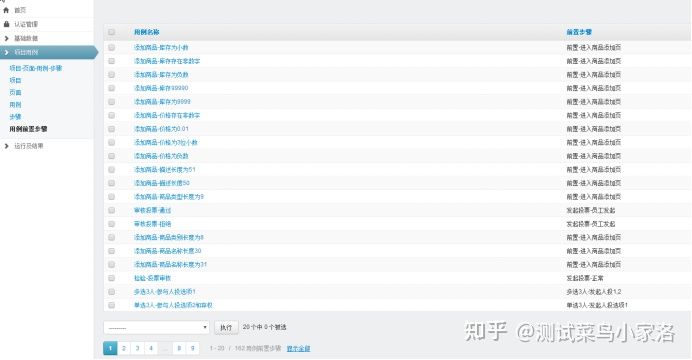Image resolution: width=692 pixels, height=360 pixels.
Task: Check the box for 审核投票-通过
Action: click(x=111, y=210)
